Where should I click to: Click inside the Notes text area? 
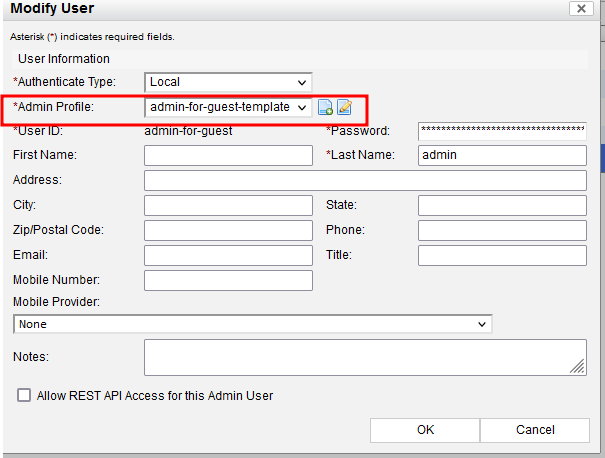365,357
